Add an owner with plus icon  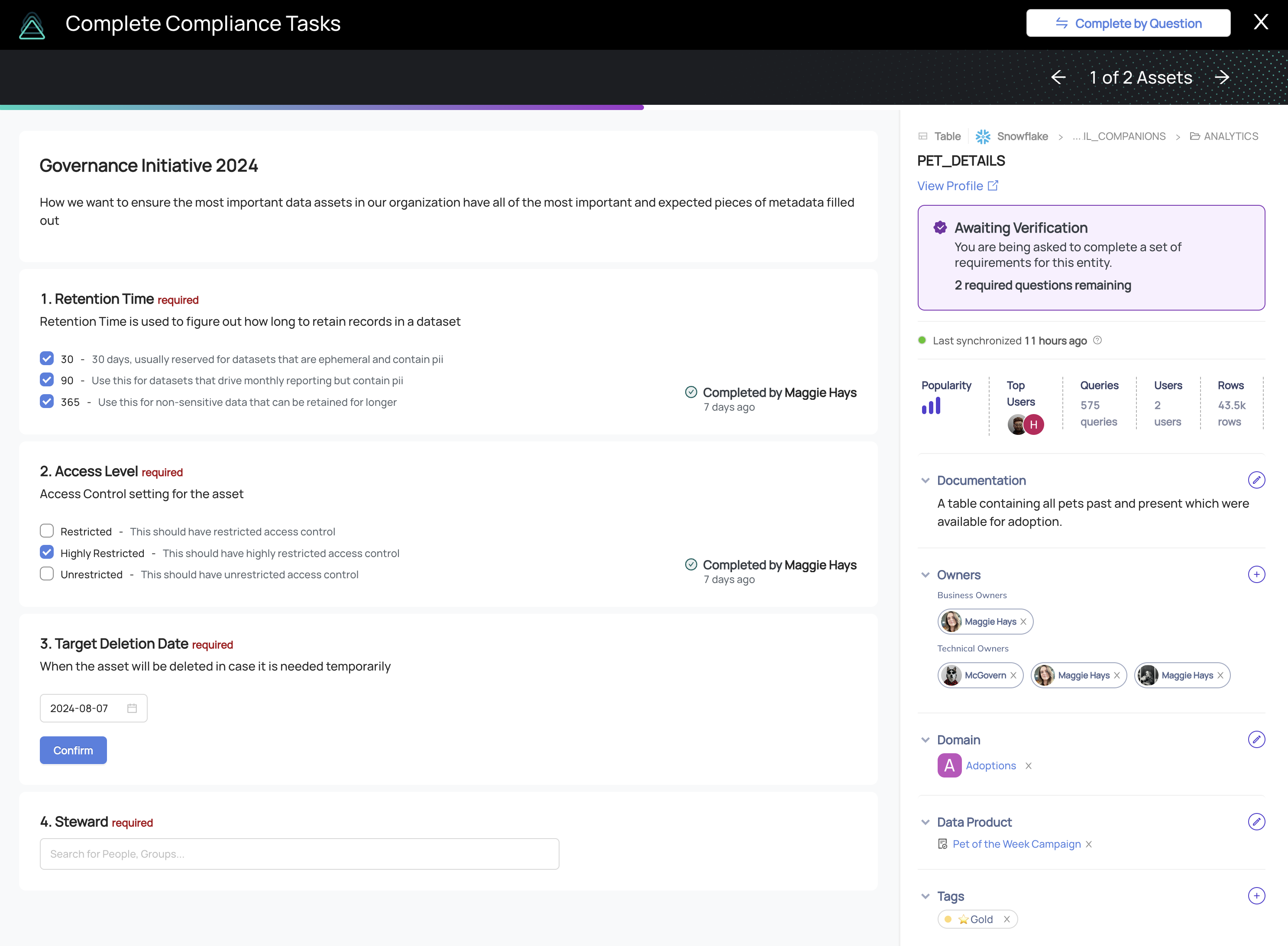point(1256,574)
